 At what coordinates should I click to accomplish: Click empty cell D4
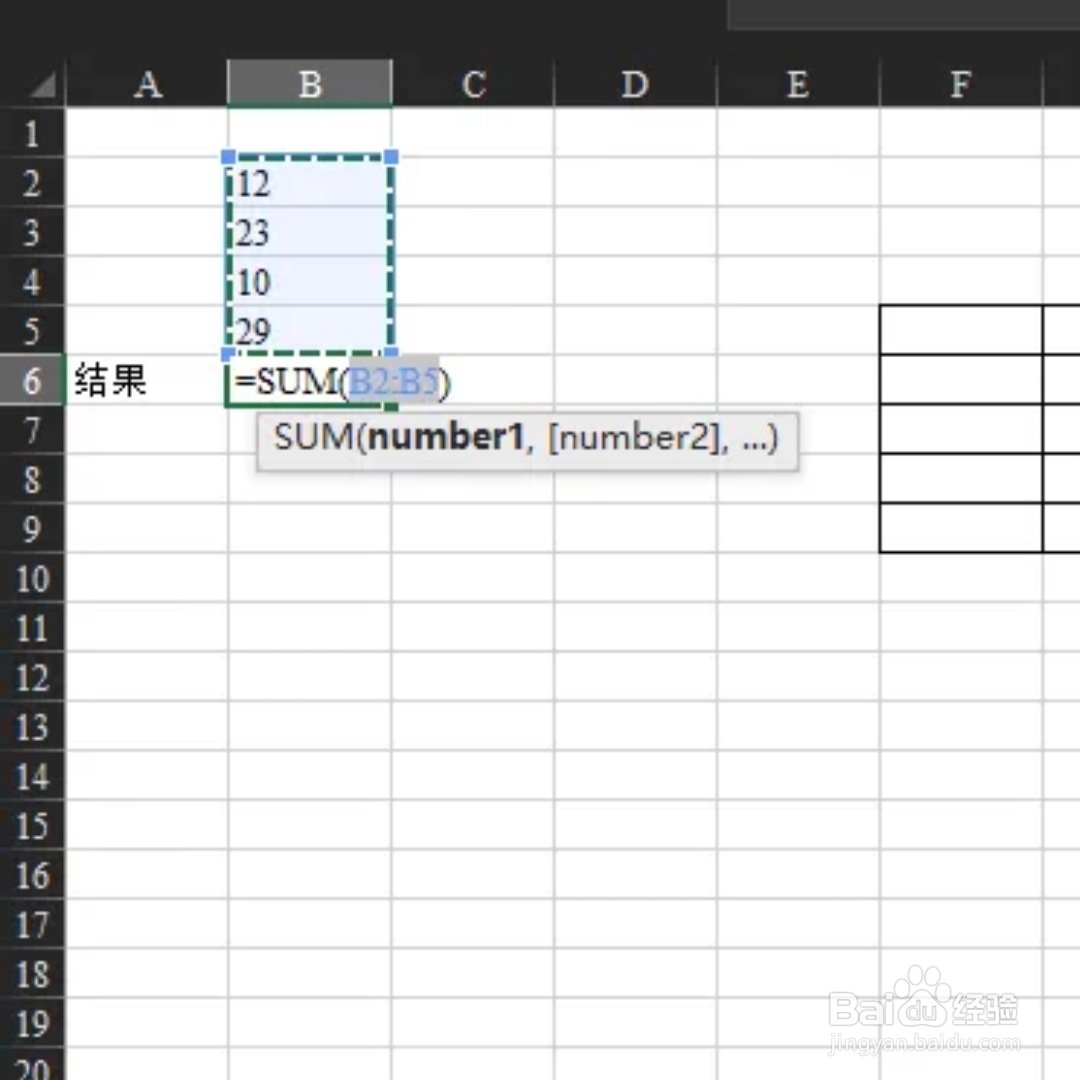635,282
